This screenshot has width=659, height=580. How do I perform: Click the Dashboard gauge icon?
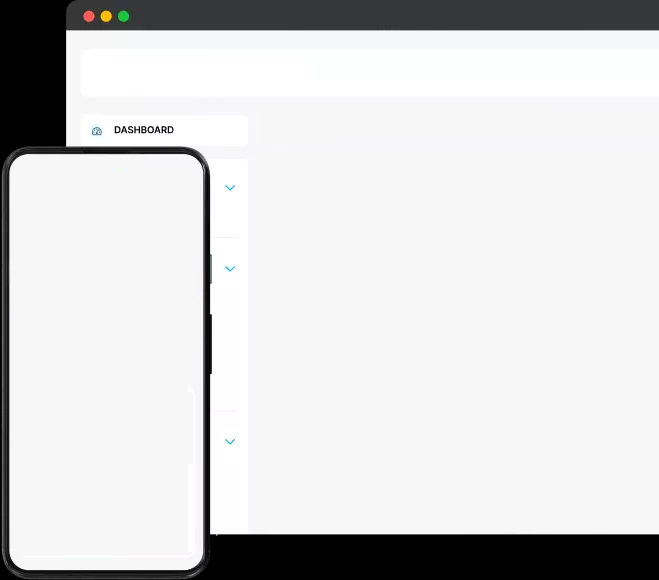point(97,131)
